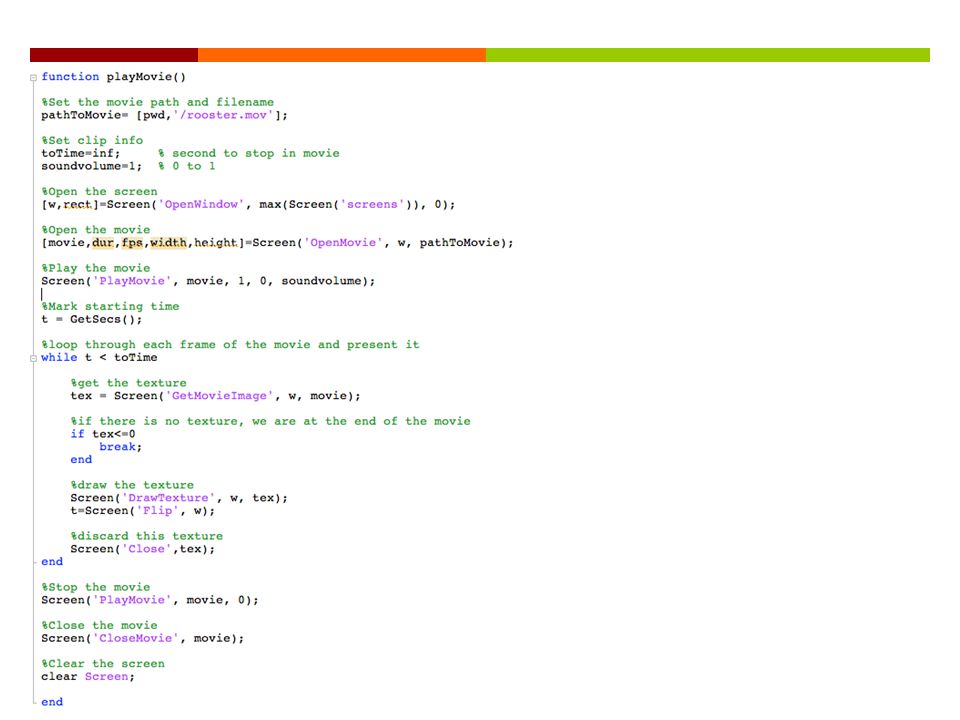Select the comment '%Play the movie'
Viewport: 960px width, 720px height.
tap(96, 268)
